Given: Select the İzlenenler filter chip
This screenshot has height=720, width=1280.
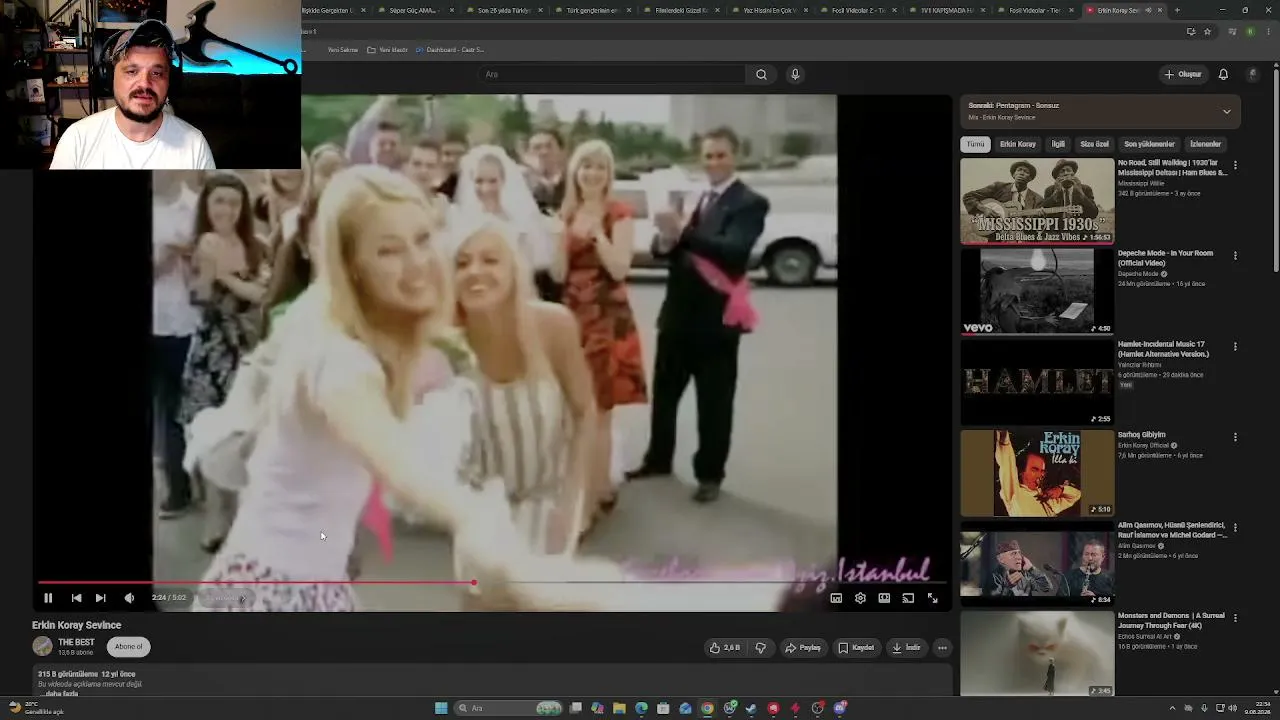Looking at the screenshot, I should click(1205, 144).
